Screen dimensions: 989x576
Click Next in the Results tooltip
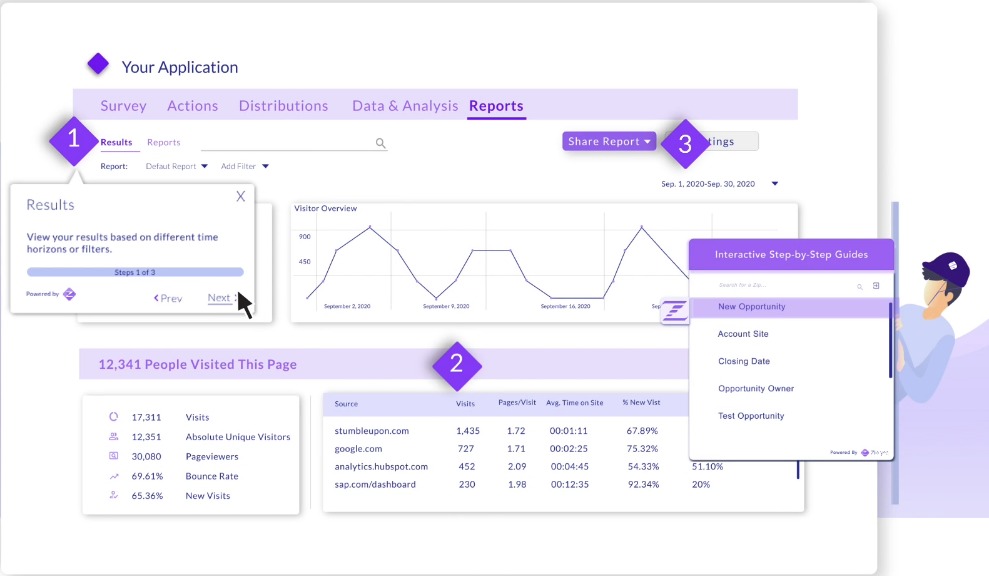[x=219, y=298]
